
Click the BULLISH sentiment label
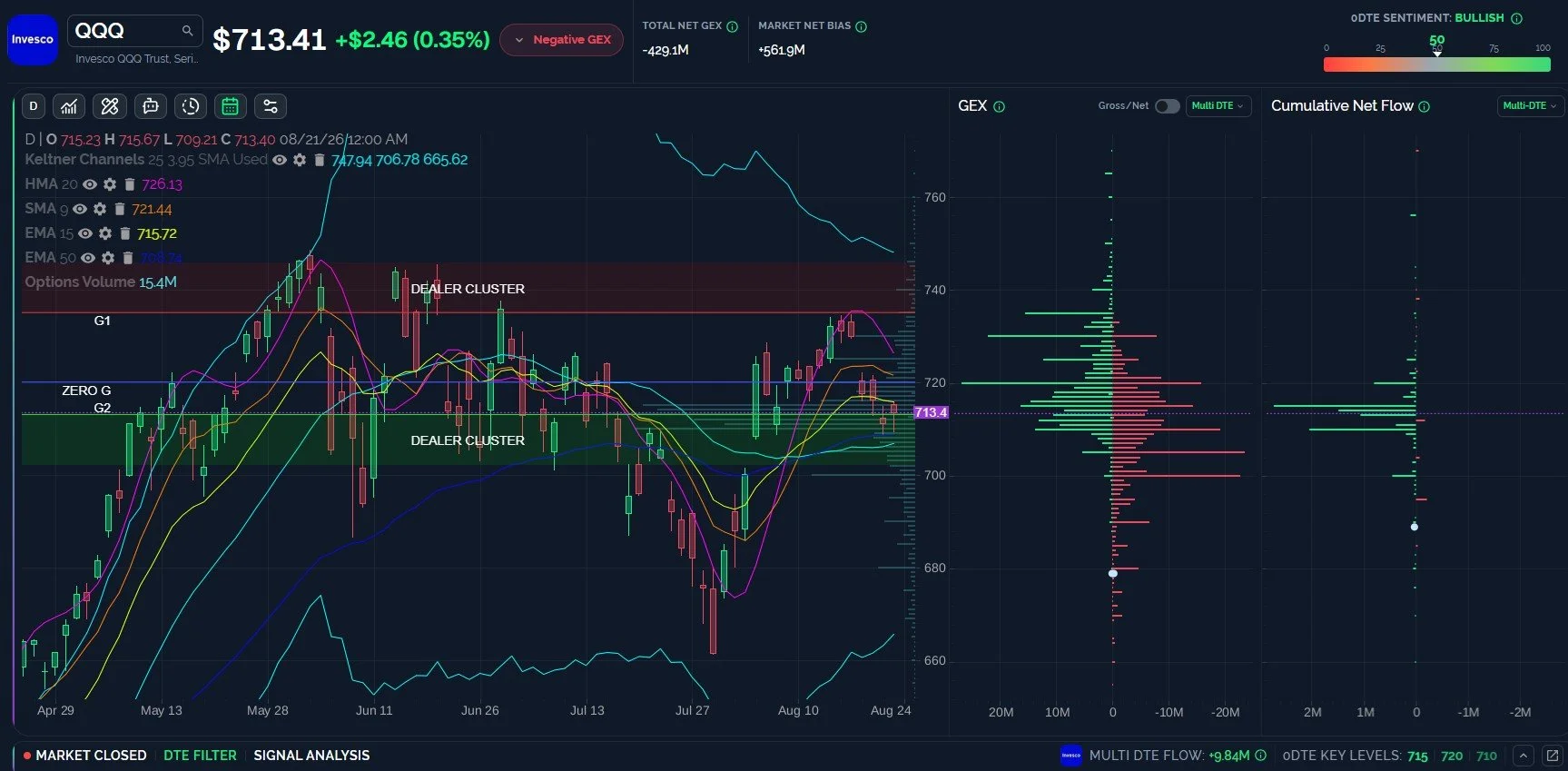click(x=1479, y=18)
